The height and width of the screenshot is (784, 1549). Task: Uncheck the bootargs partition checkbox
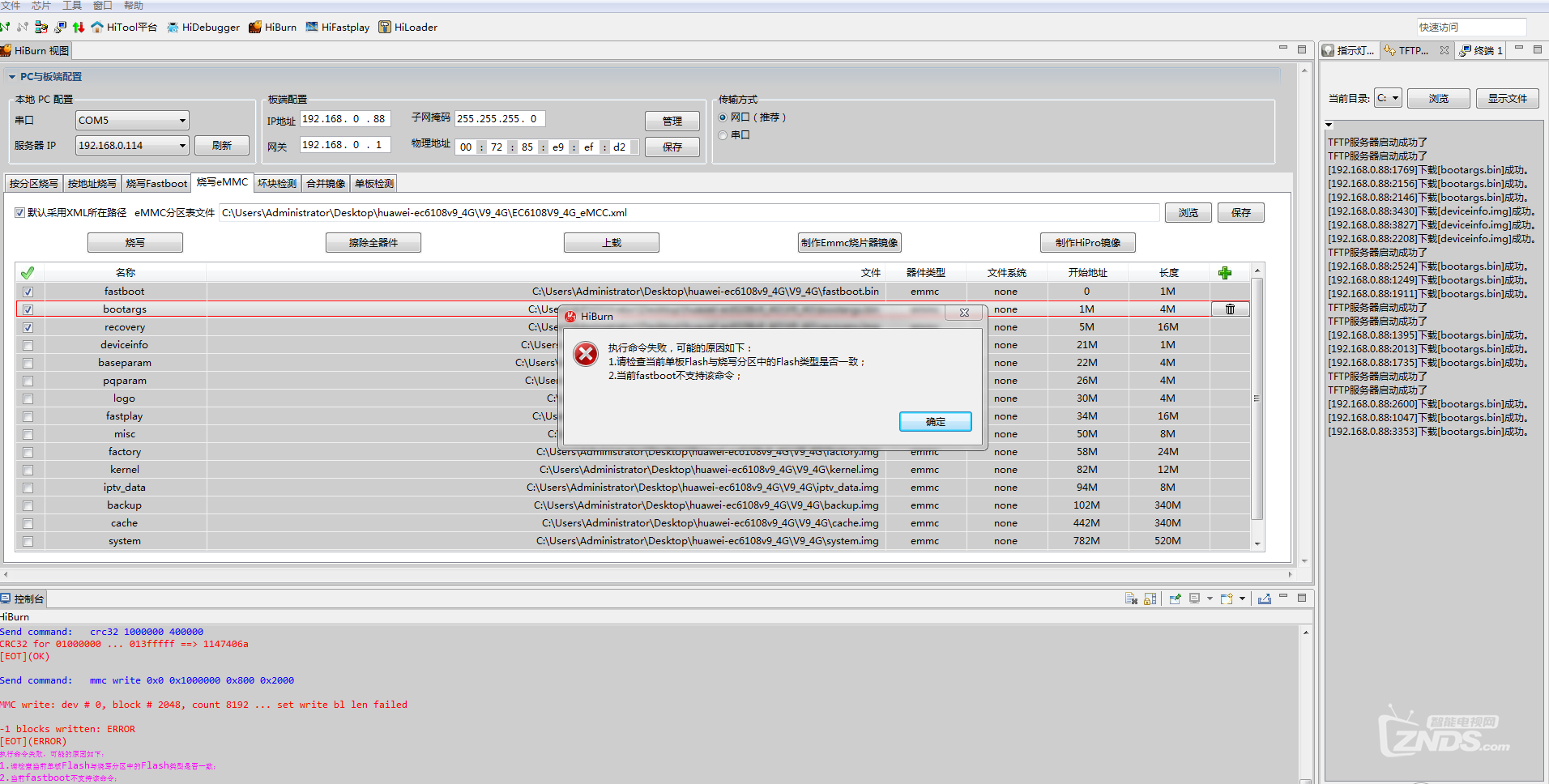click(x=28, y=309)
